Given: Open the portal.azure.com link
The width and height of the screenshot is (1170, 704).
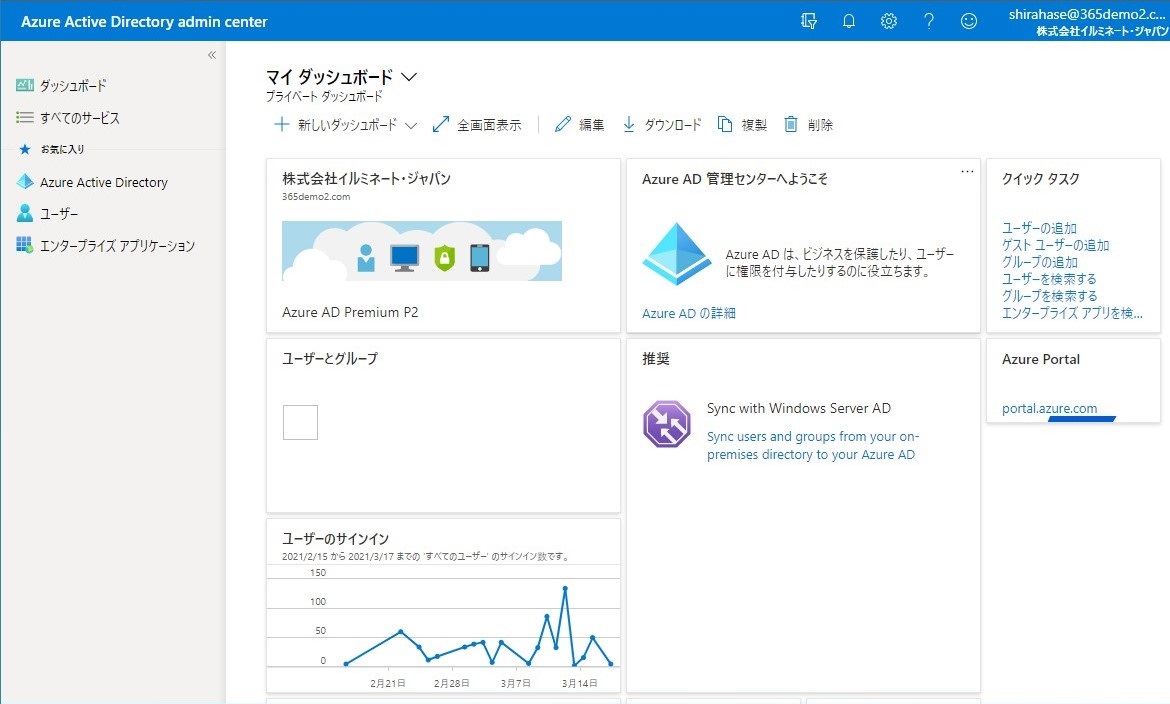Looking at the screenshot, I should click(x=1049, y=408).
